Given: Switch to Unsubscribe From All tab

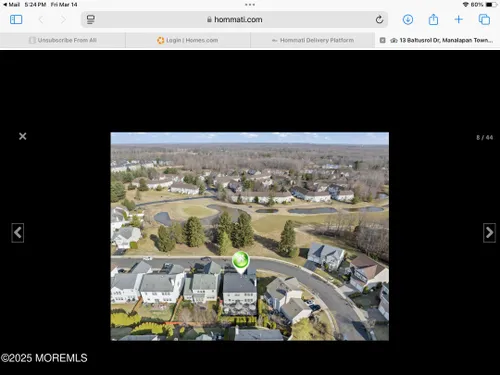Looking at the screenshot, I should [x=63, y=40].
